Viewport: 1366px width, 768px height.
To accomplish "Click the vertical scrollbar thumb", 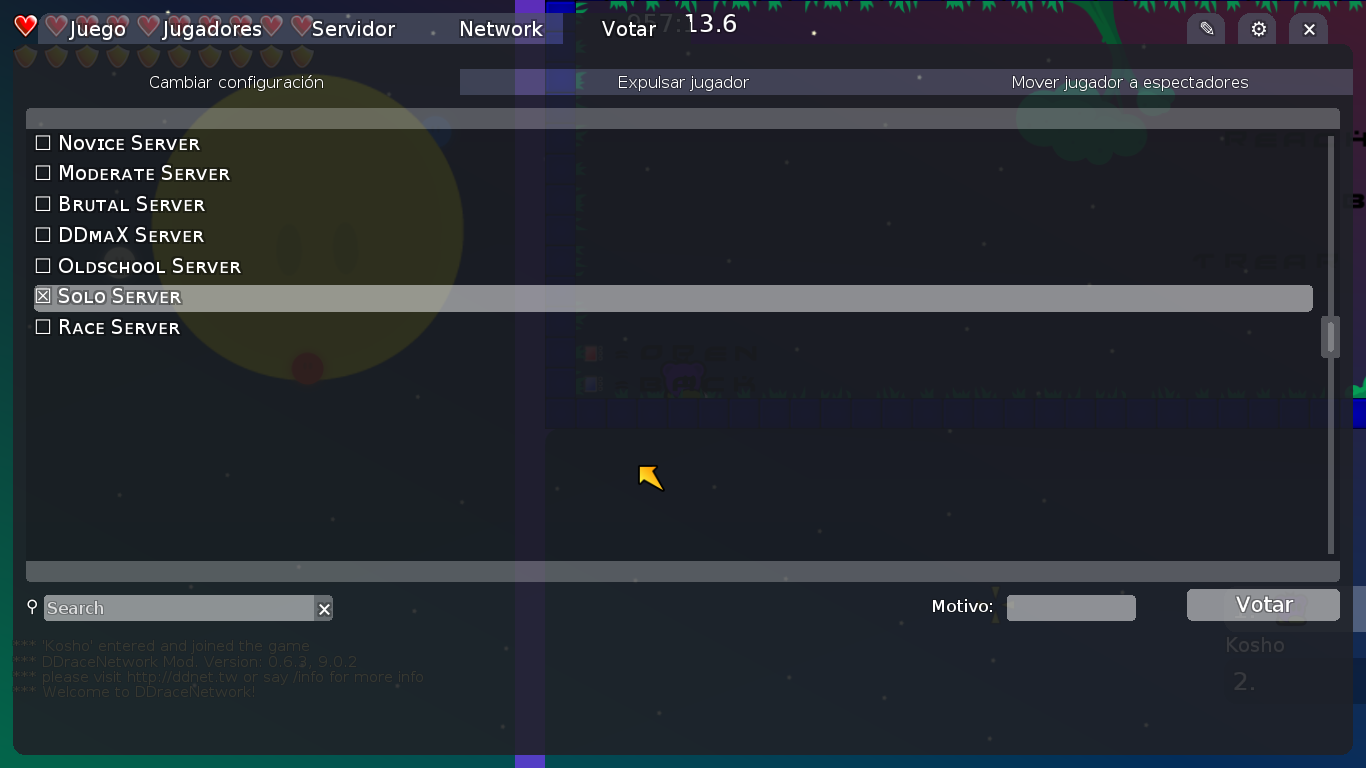I will (1330, 337).
